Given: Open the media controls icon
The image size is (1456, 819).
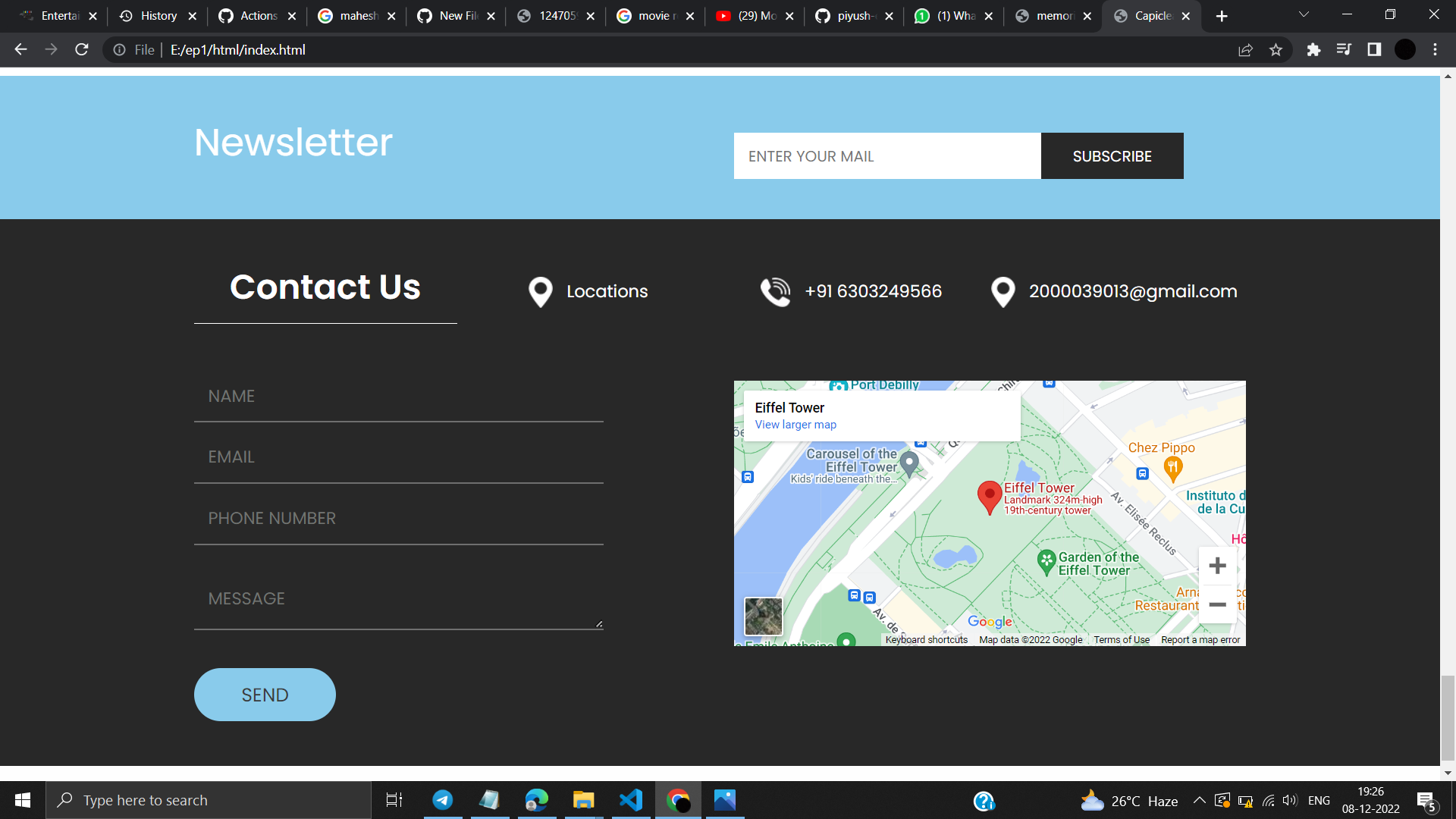Looking at the screenshot, I should [x=1344, y=49].
